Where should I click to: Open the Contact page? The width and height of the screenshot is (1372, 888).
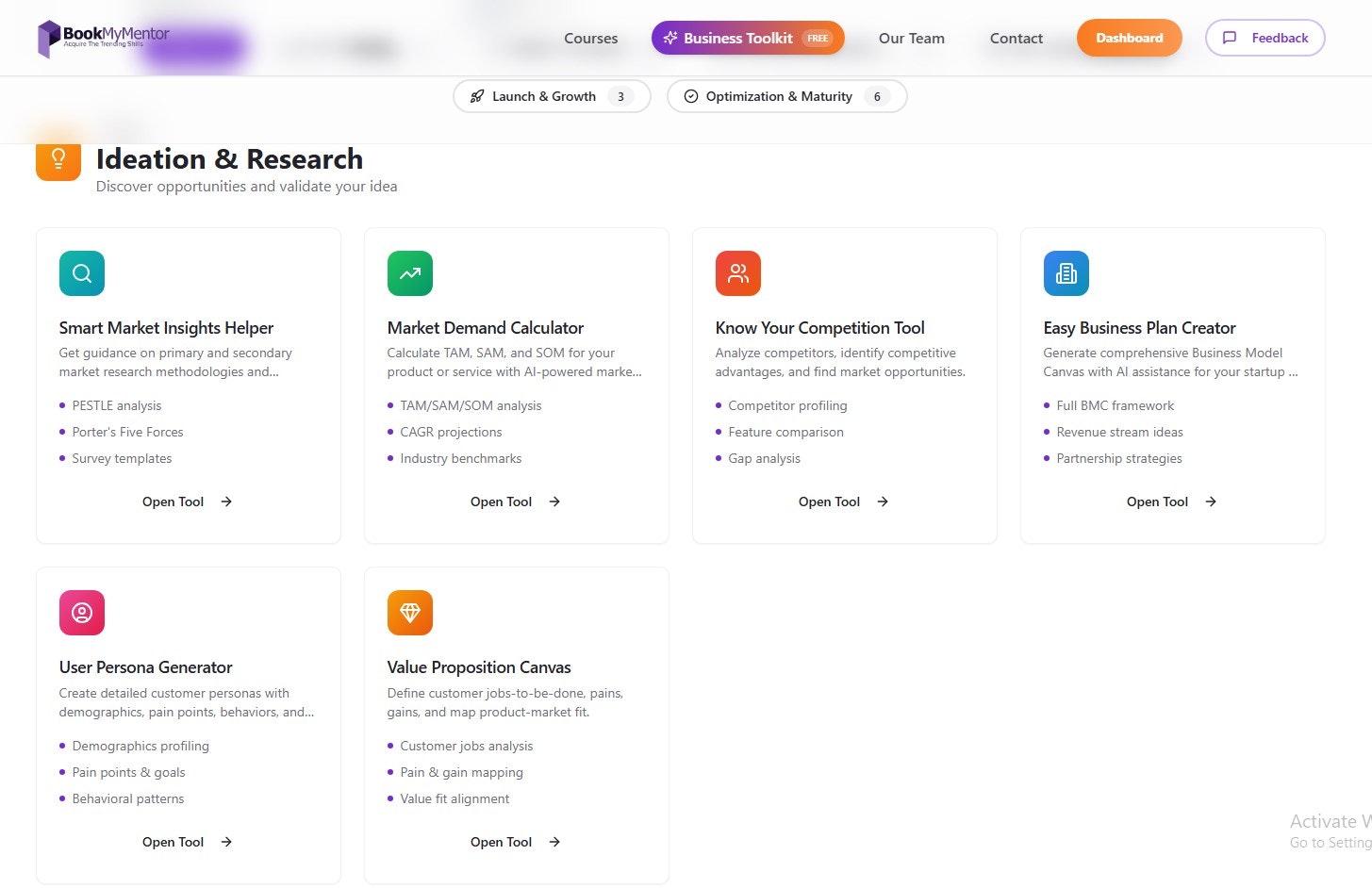coord(1016,39)
